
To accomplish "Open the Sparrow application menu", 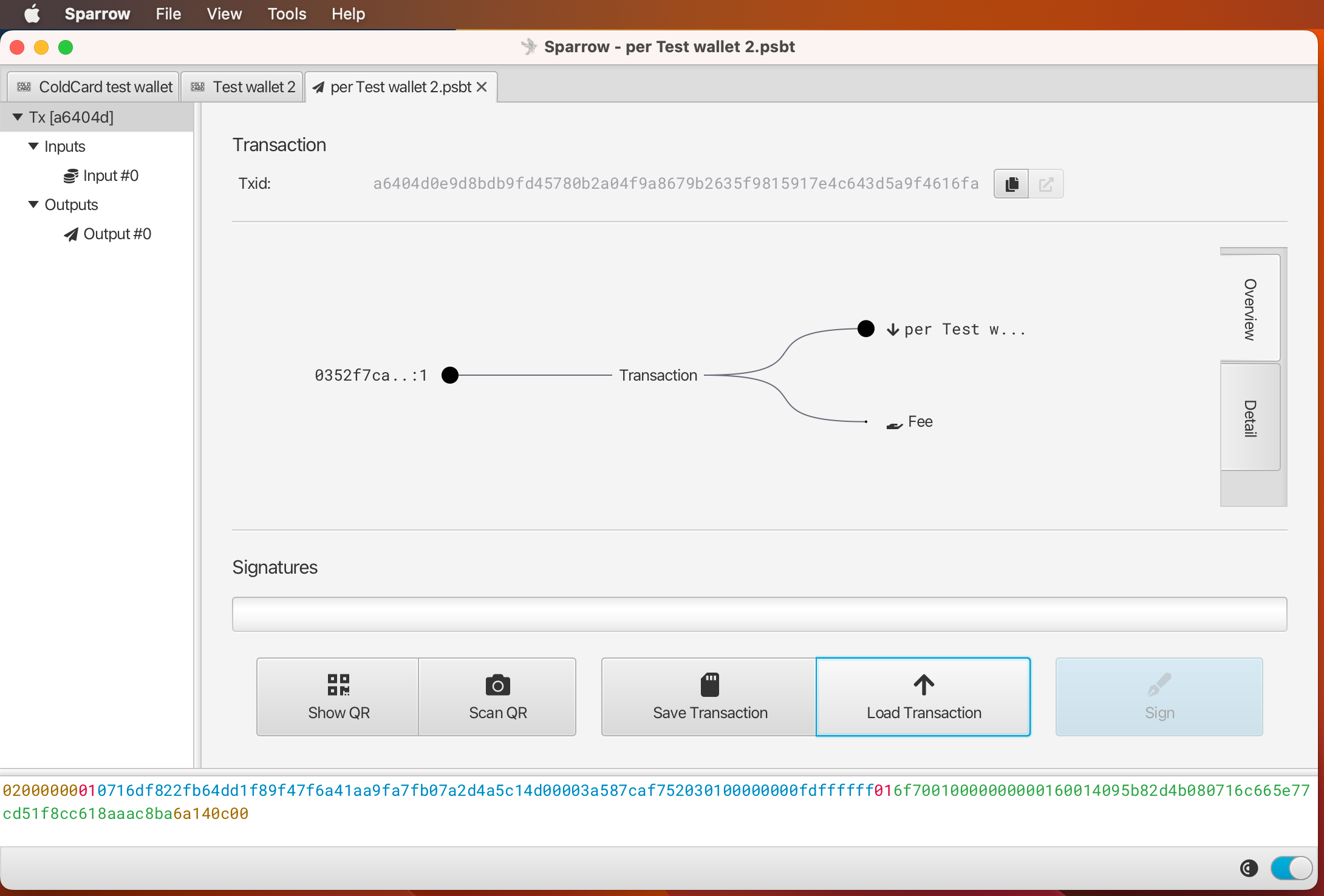I will tap(97, 14).
